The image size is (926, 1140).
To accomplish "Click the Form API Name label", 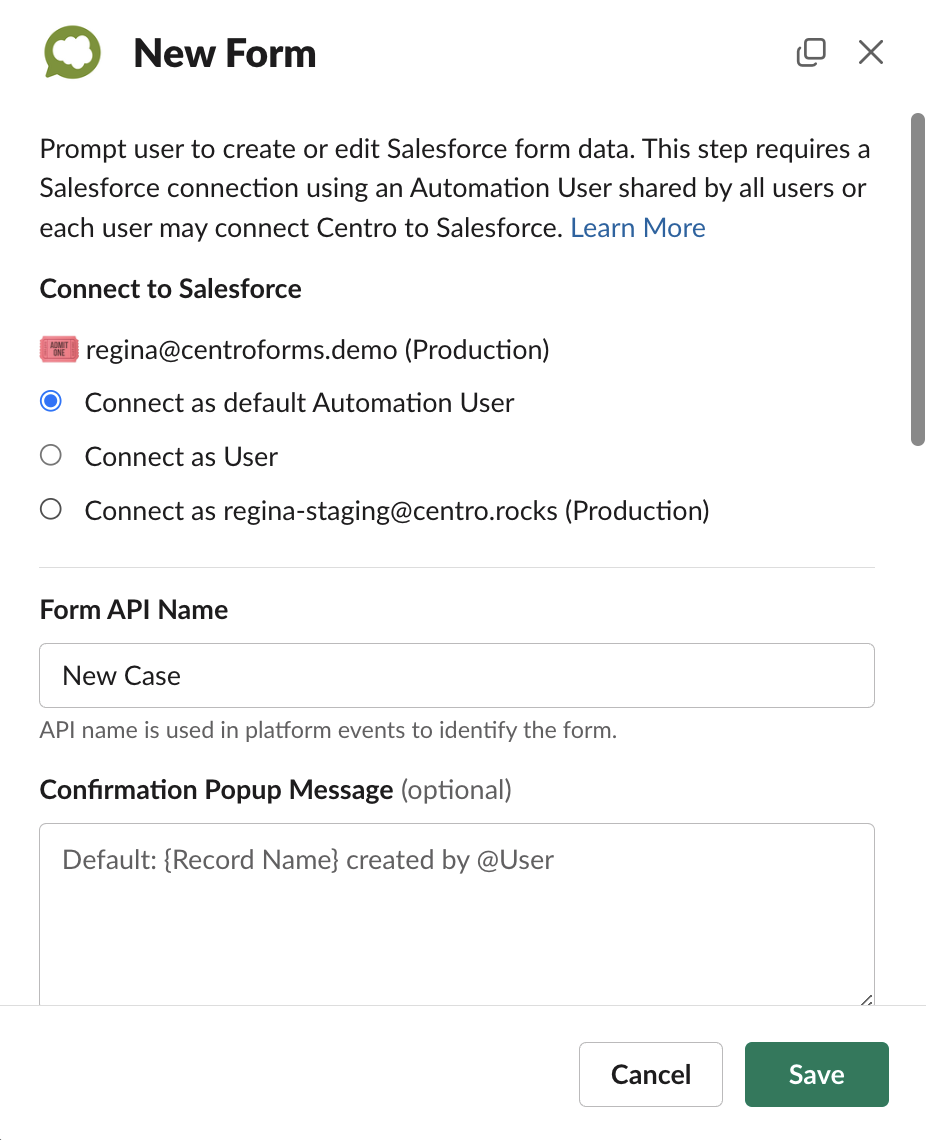I will coord(134,609).
